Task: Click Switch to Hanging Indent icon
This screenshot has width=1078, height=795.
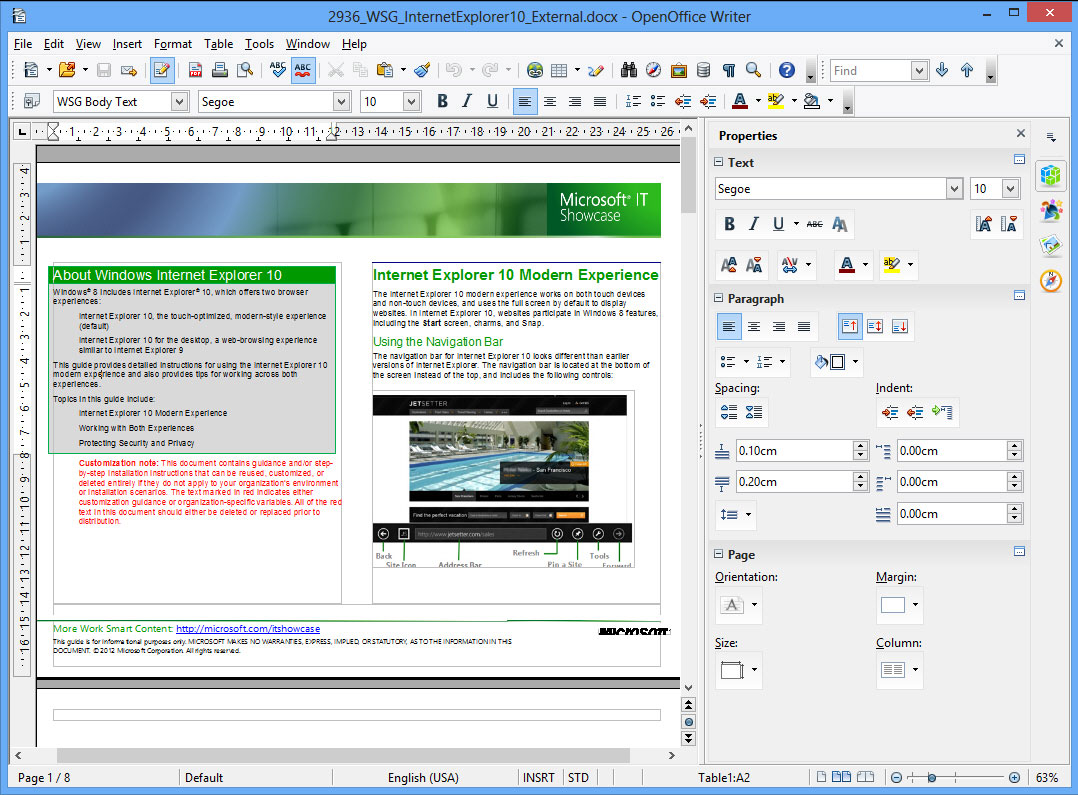Action: coord(942,413)
